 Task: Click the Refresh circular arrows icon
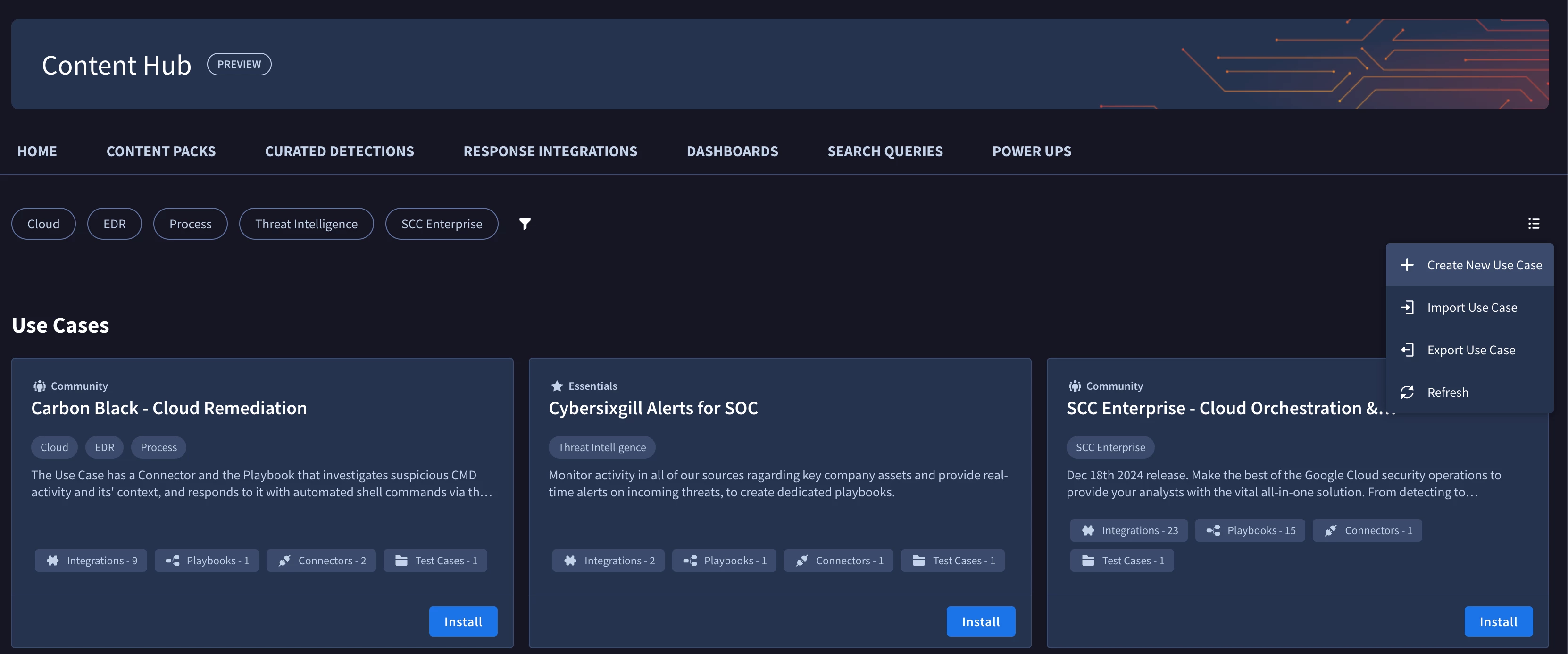click(x=1407, y=393)
